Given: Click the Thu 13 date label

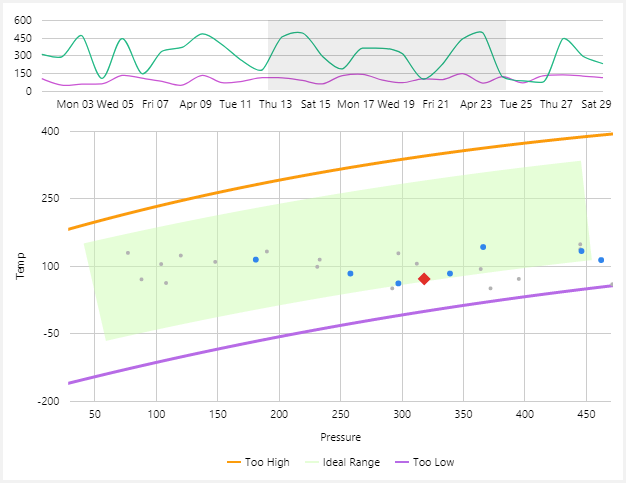Looking at the screenshot, I should click(x=275, y=103).
